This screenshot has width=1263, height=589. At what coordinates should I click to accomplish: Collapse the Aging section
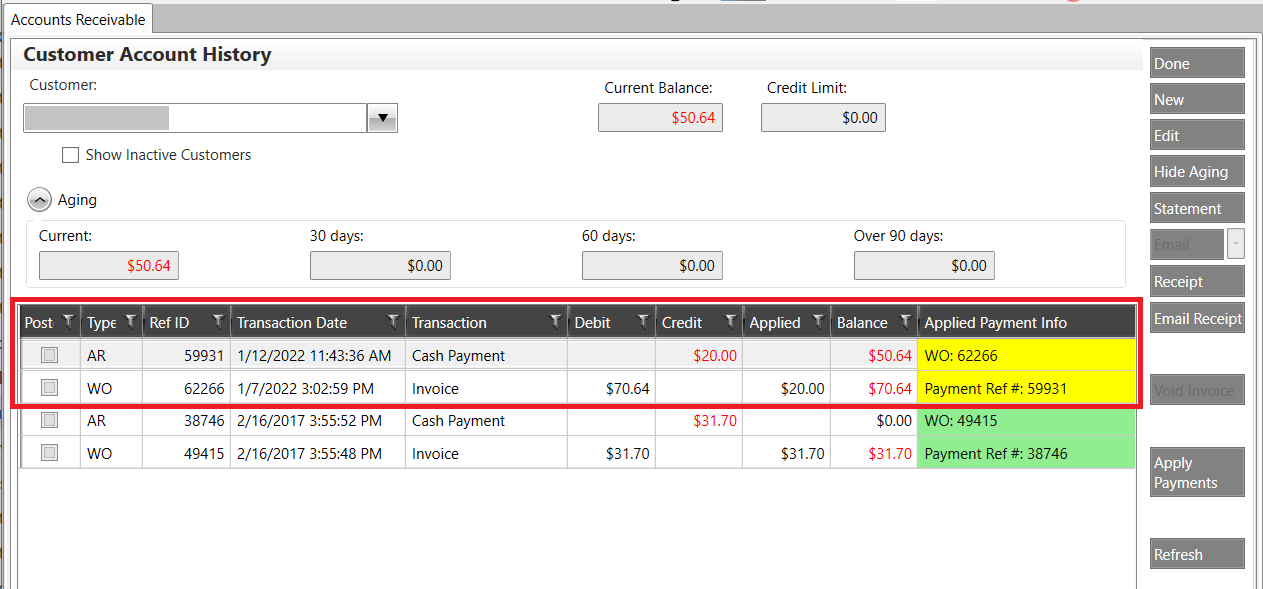[39, 200]
